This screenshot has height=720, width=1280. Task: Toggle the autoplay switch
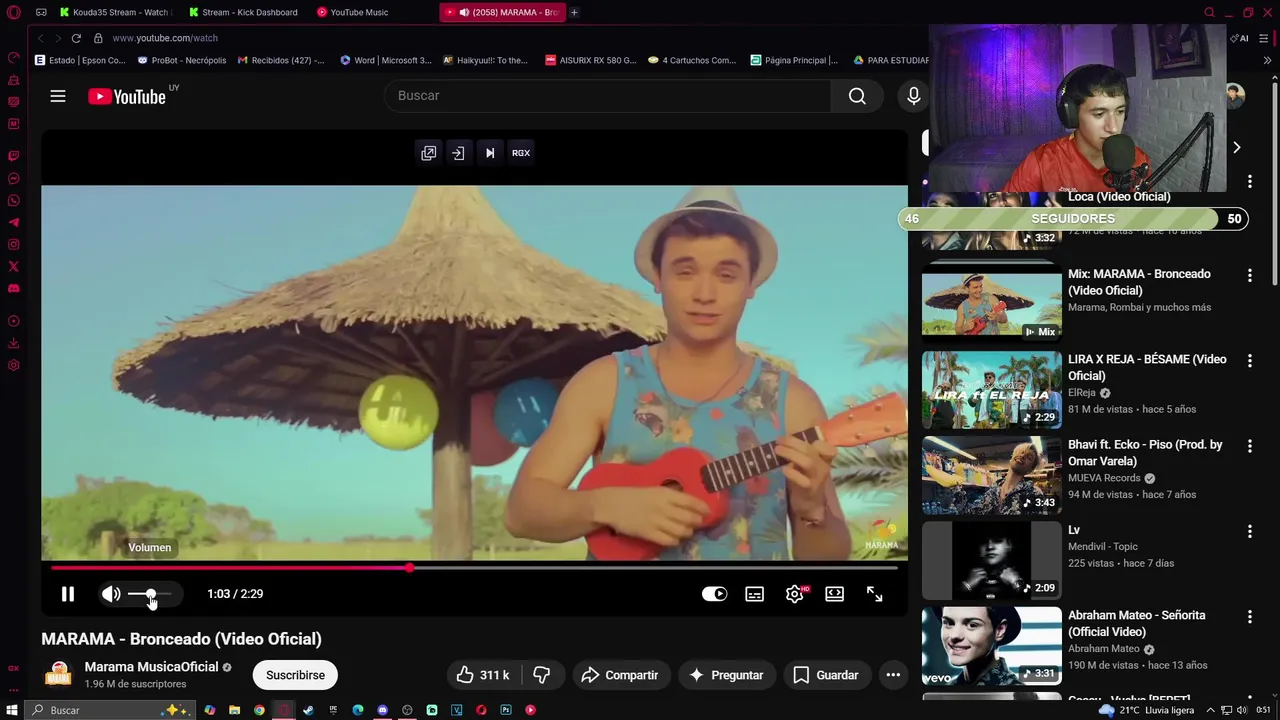(x=714, y=594)
